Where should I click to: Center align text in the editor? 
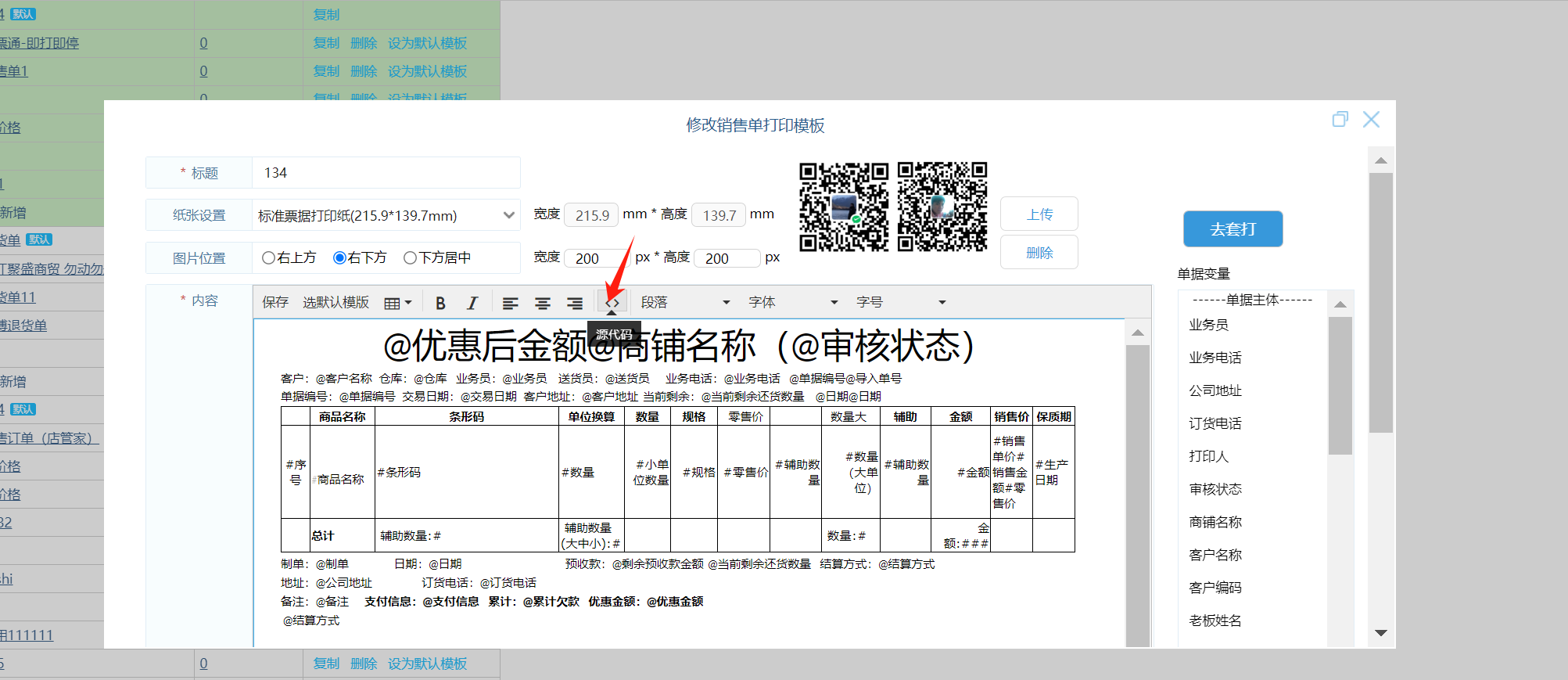click(542, 304)
